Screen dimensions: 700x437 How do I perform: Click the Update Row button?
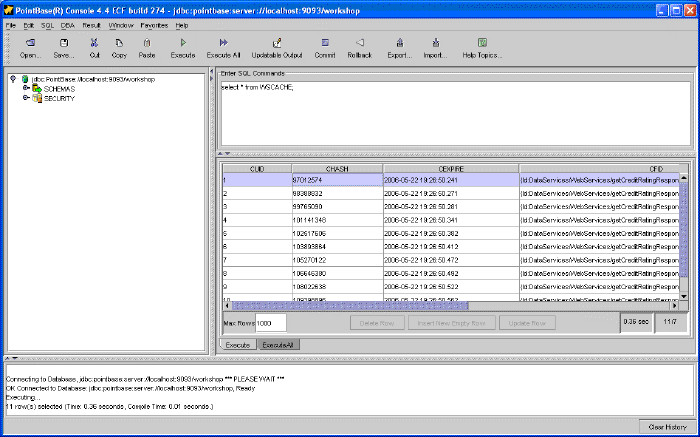pos(527,323)
